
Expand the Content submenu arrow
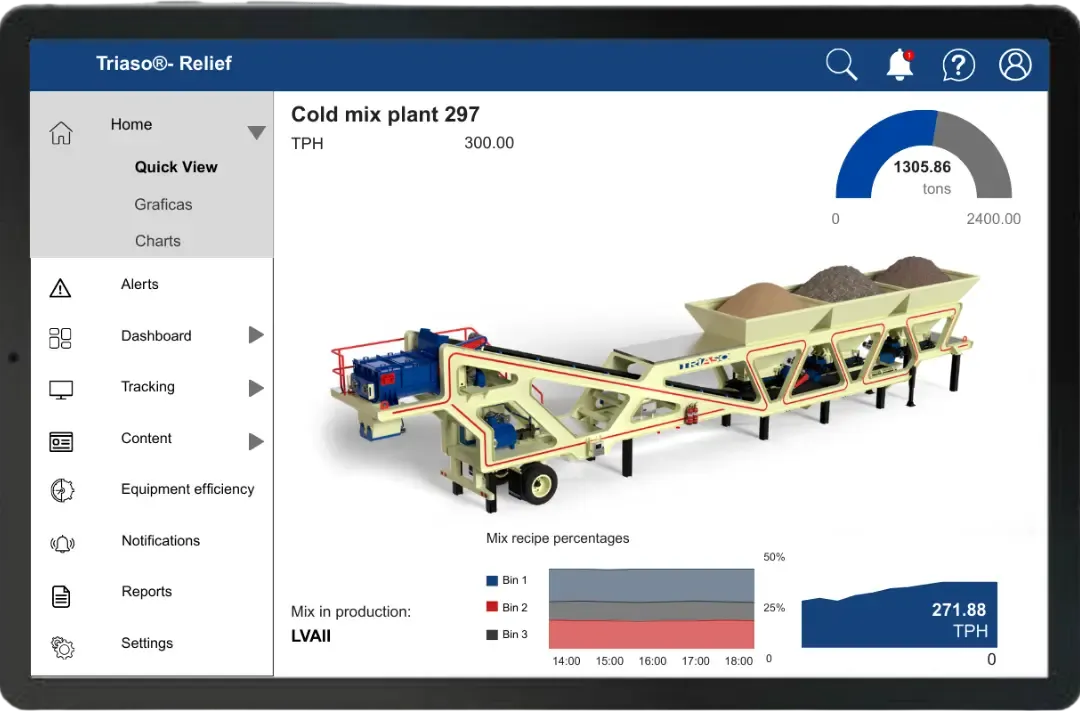coord(256,441)
